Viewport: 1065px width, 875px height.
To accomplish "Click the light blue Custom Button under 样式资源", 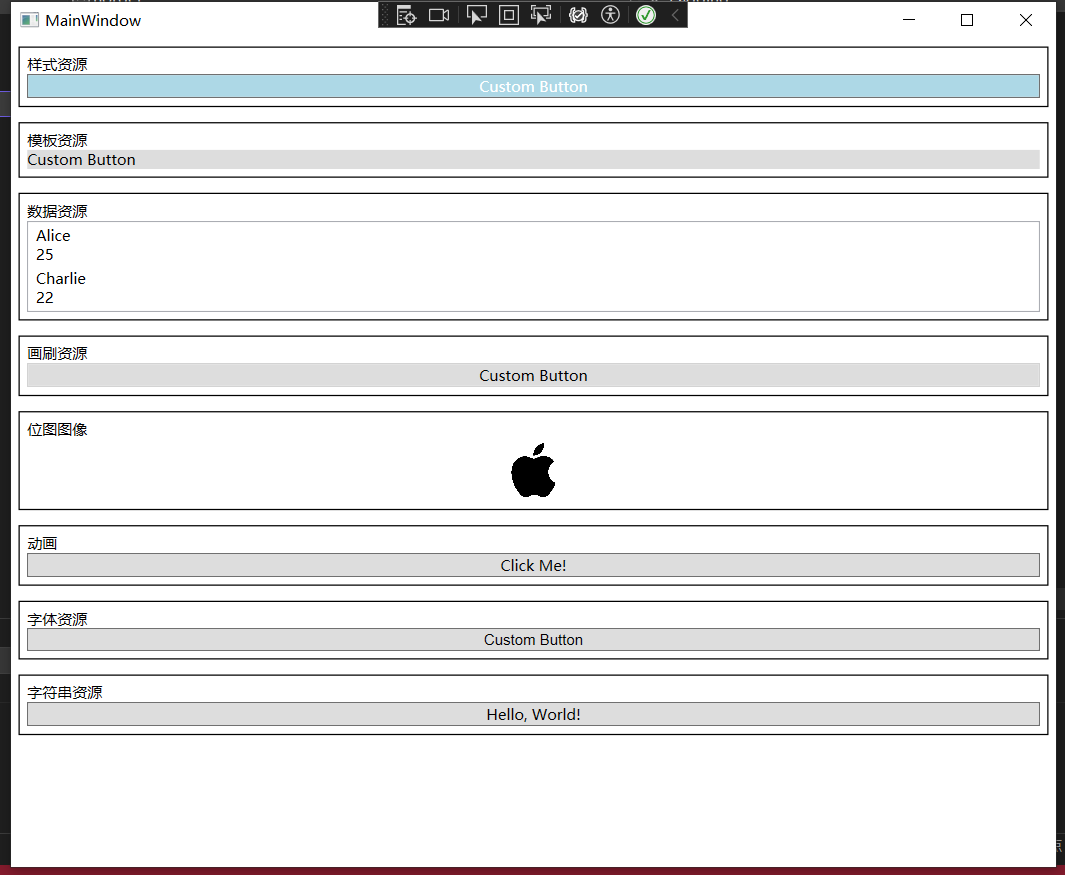I will pos(533,86).
